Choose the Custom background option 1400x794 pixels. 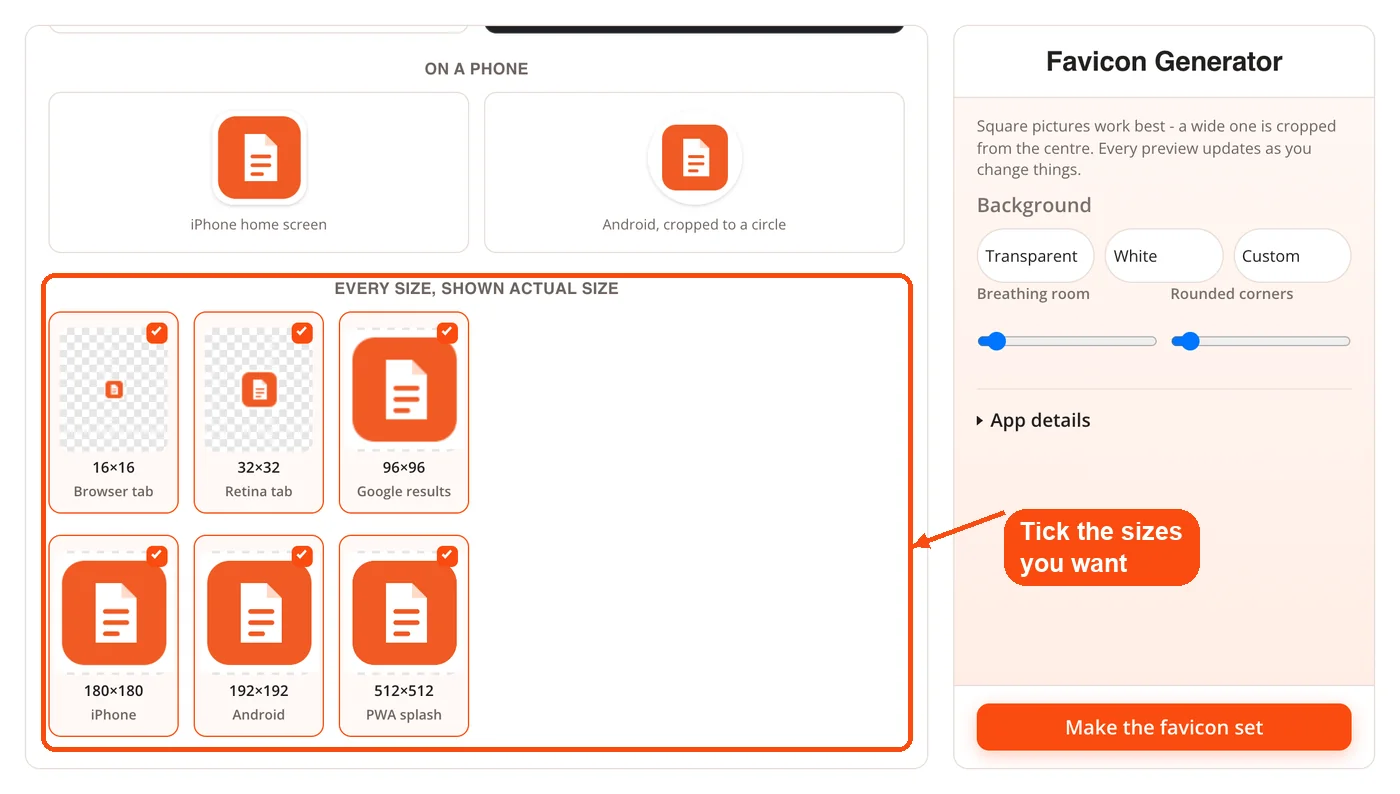pyautogui.click(x=1292, y=256)
